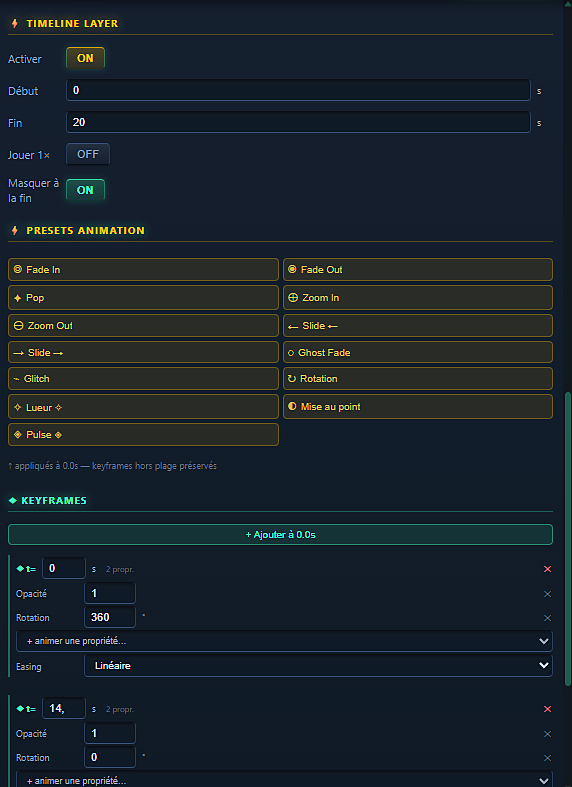
Task: Click the Rotation 360 value field
Action: [x=110, y=617]
